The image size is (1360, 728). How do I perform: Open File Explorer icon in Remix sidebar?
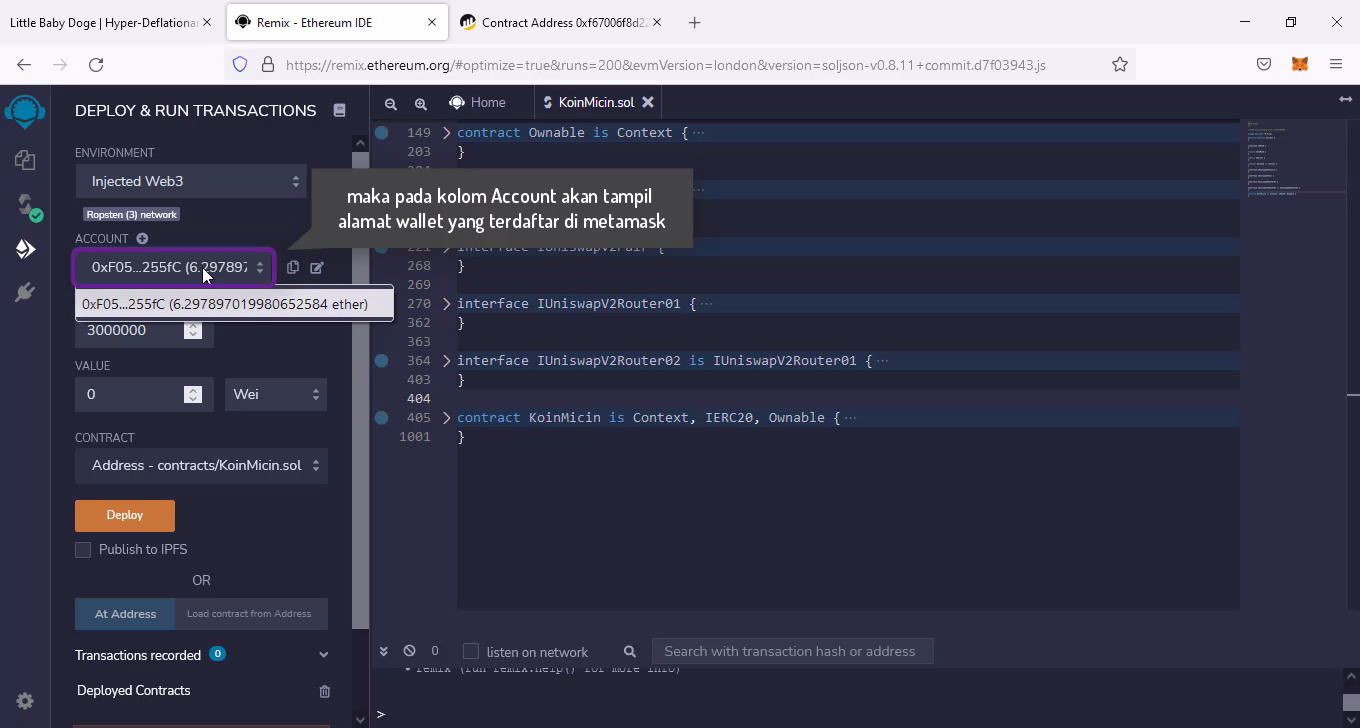(x=25, y=160)
